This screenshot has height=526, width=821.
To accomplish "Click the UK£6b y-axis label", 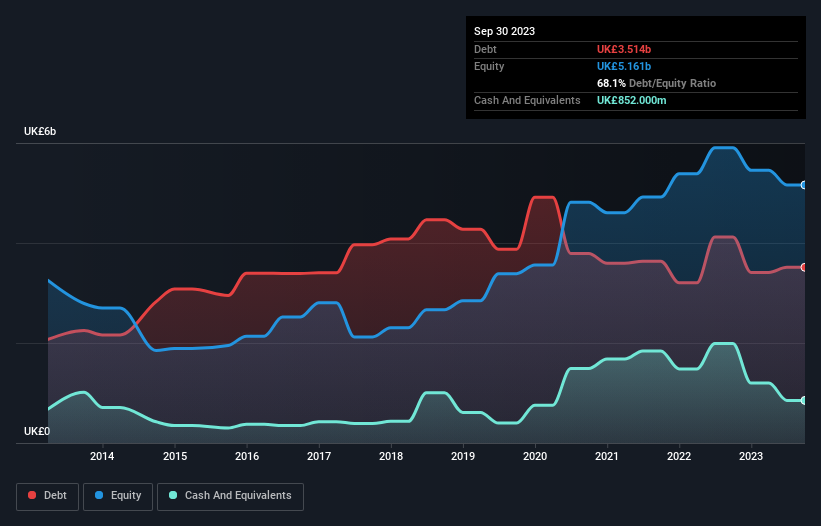I will tap(40, 131).
